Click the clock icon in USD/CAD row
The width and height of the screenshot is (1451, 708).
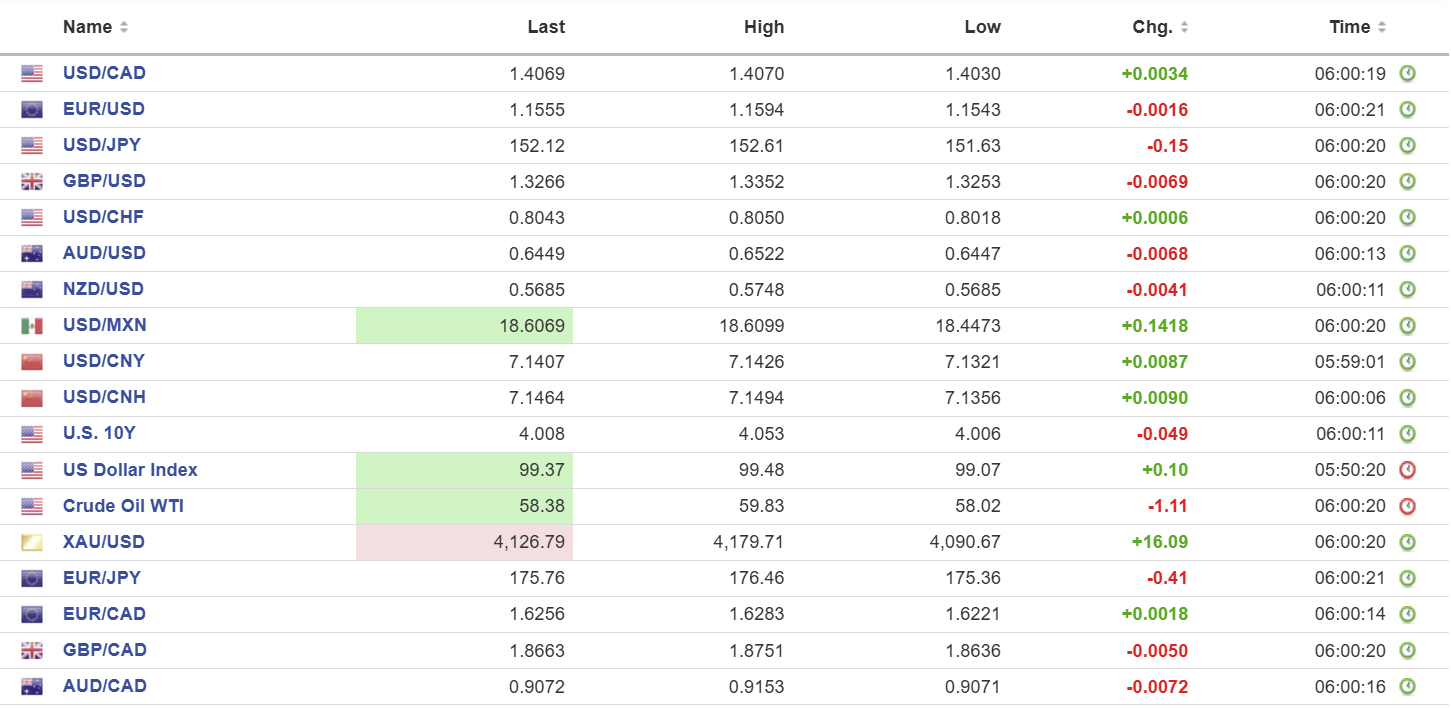point(1407,73)
